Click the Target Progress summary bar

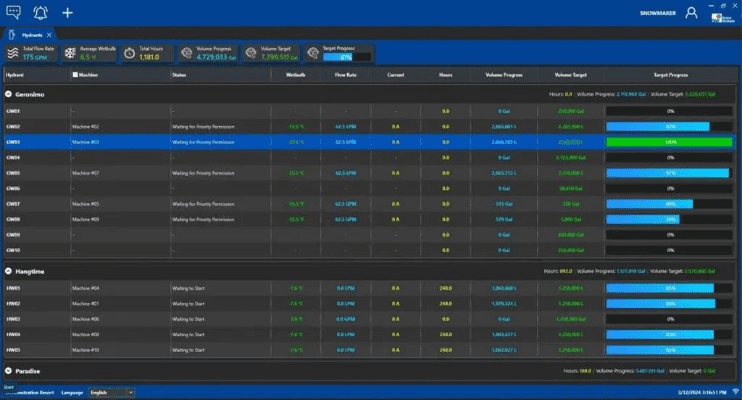[346, 57]
